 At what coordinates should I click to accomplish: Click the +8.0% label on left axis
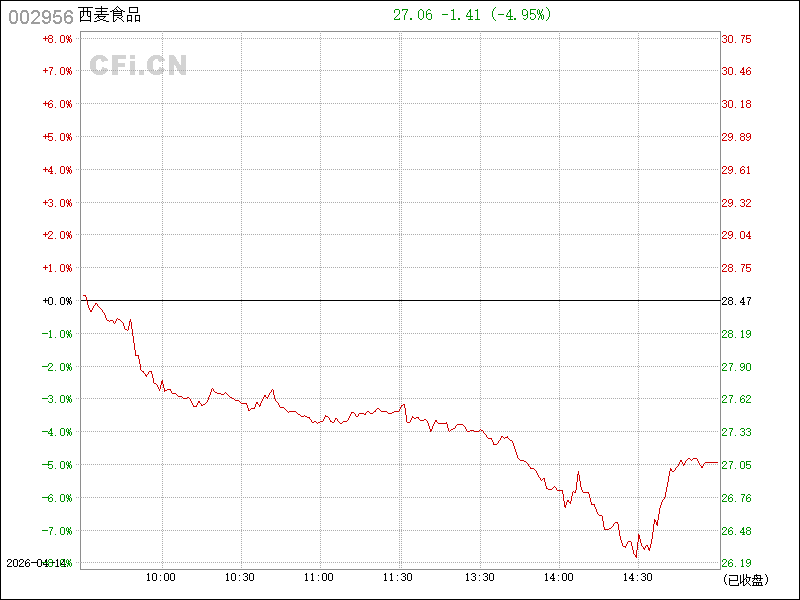(x=57, y=39)
